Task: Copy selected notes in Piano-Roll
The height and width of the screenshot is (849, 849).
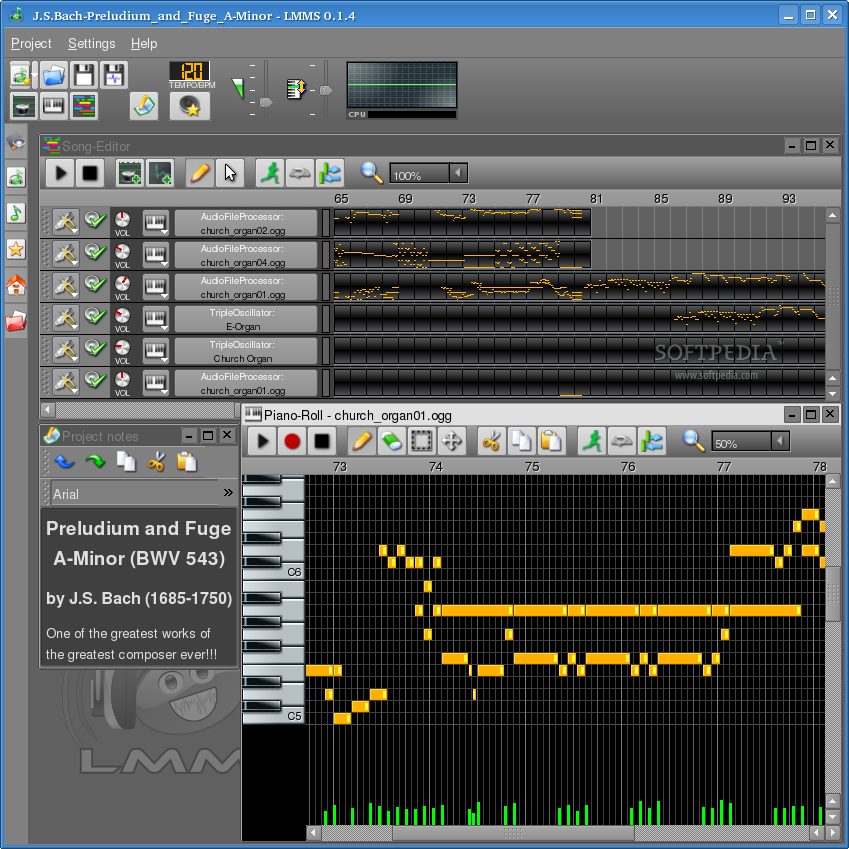Action: pyautogui.click(x=521, y=441)
